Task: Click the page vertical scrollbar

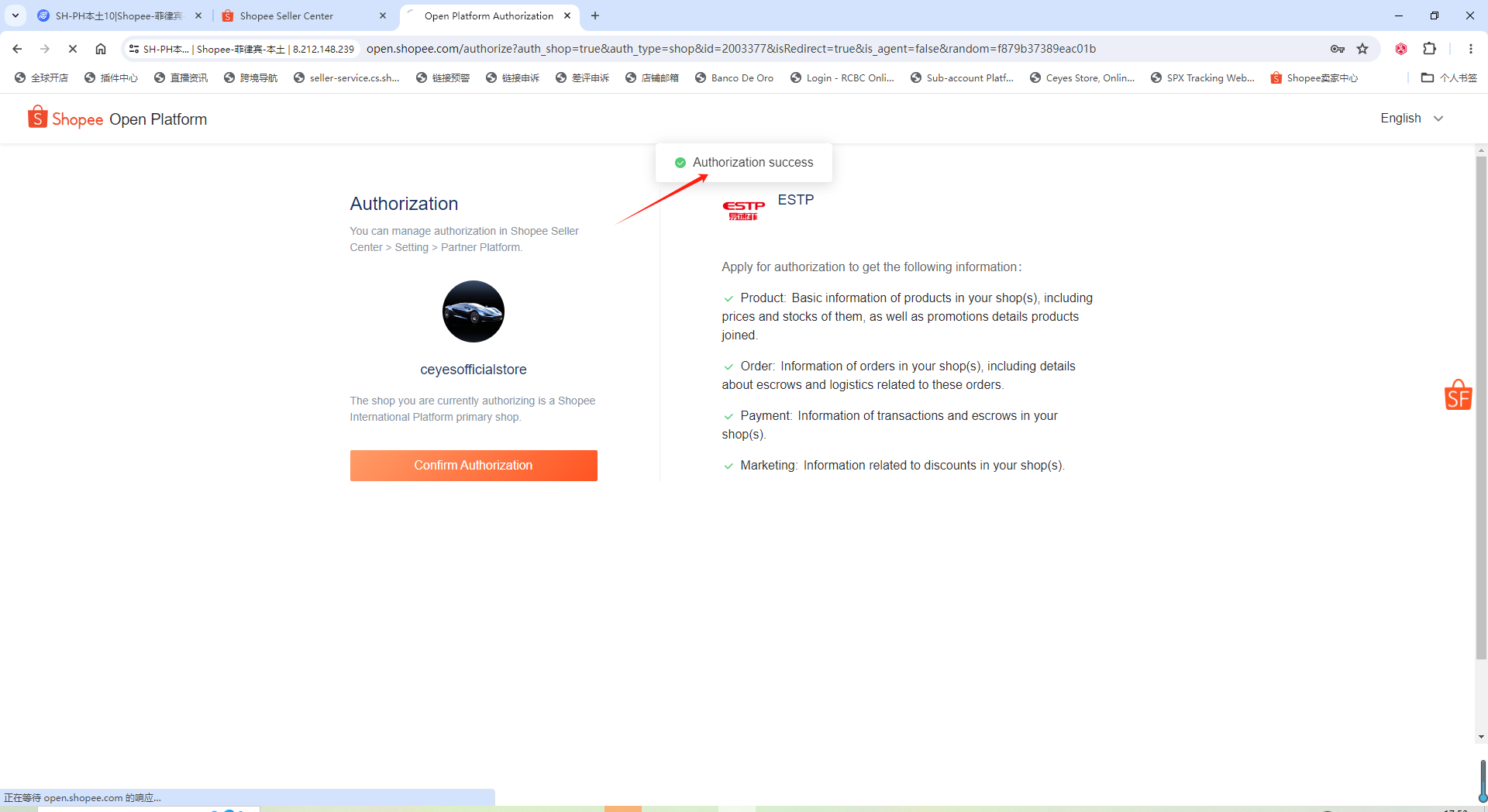Action: (x=1481, y=403)
